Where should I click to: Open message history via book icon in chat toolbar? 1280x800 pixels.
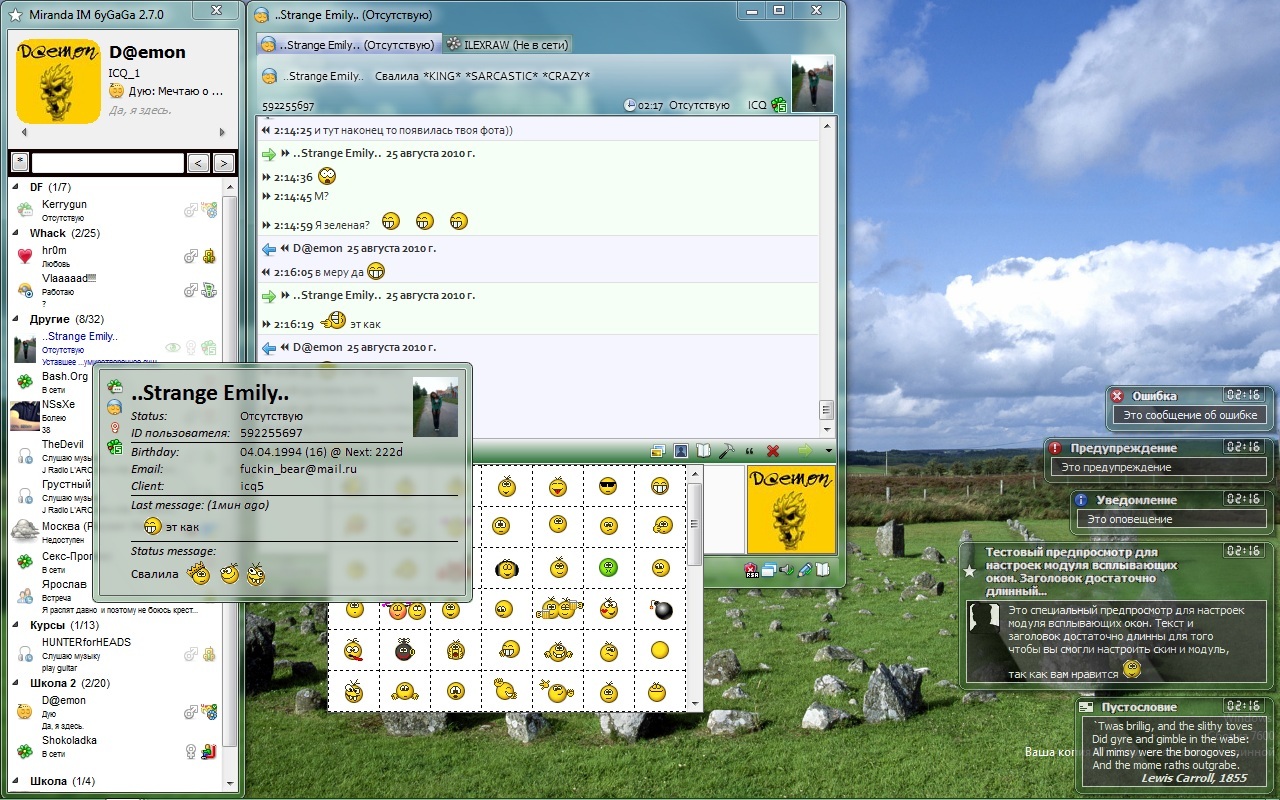pyautogui.click(x=704, y=451)
